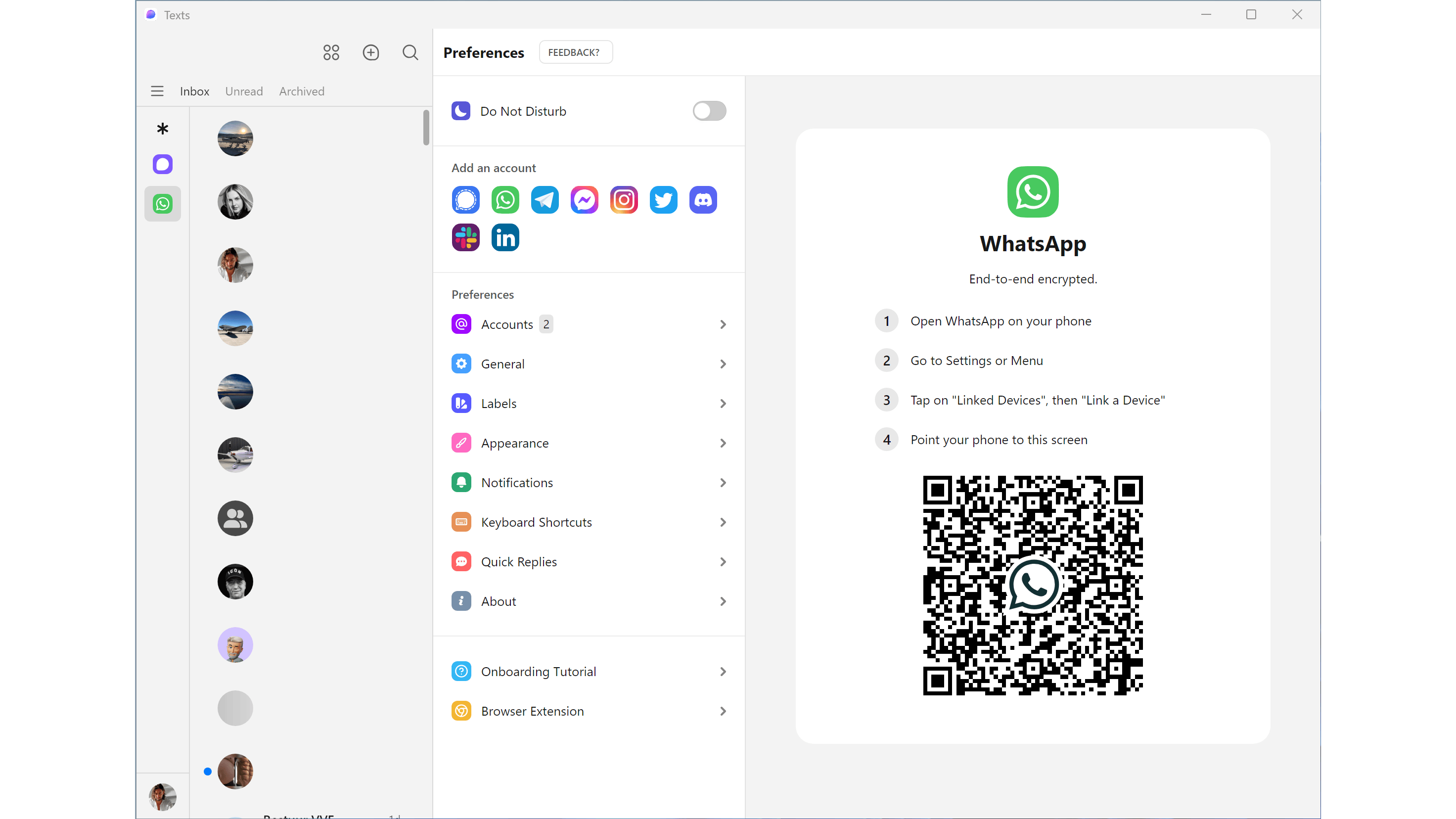Viewport: 1456px width, 819px height.
Task: Open search with magnifier icon
Action: tap(410, 52)
